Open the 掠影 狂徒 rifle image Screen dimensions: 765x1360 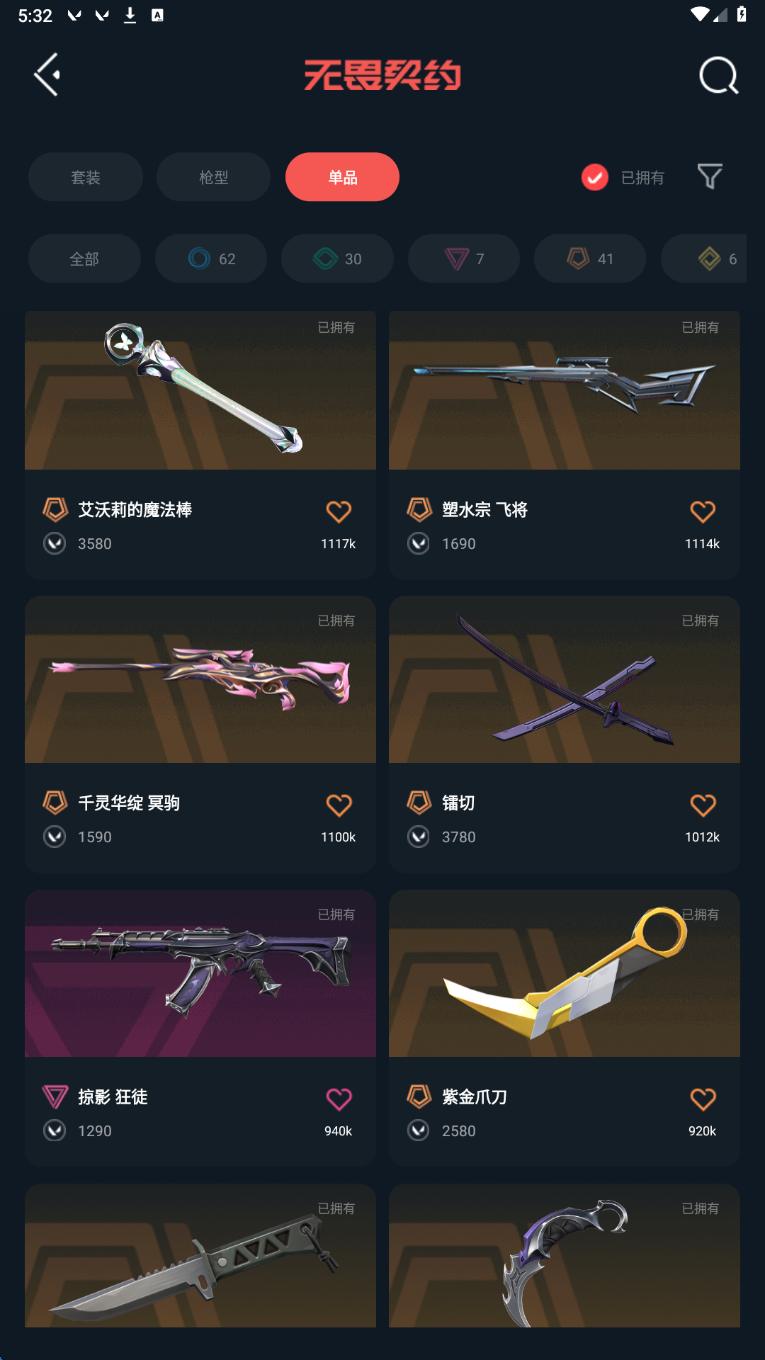pos(200,974)
